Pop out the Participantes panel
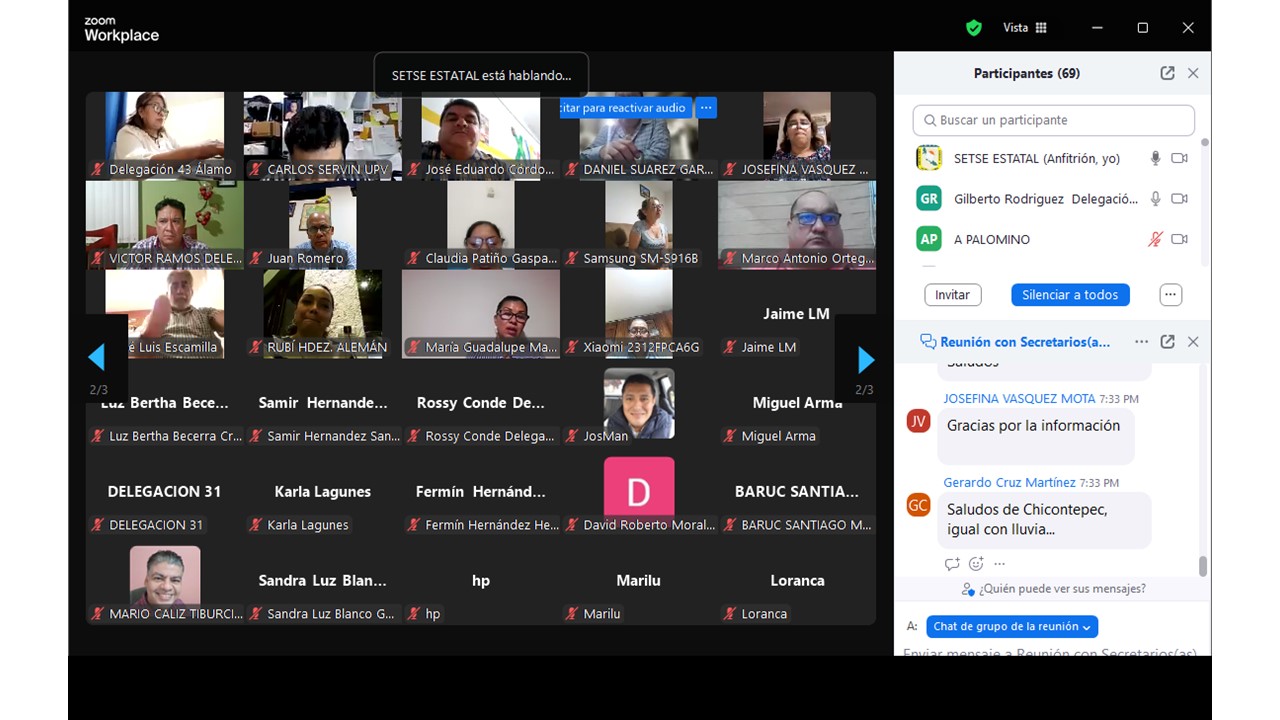Image resolution: width=1280 pixels, height=720 pixels. point(1167,73)
